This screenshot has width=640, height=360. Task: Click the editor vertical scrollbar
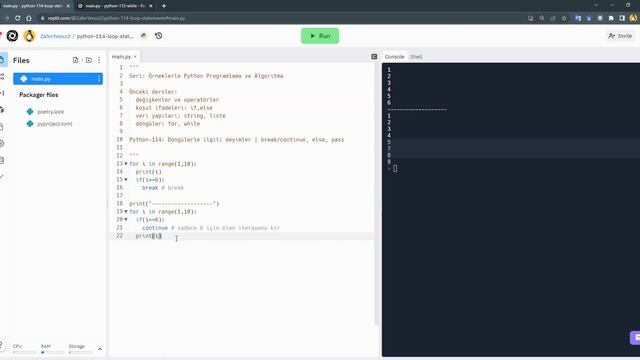pyautogui.click(x=376, y=194)
